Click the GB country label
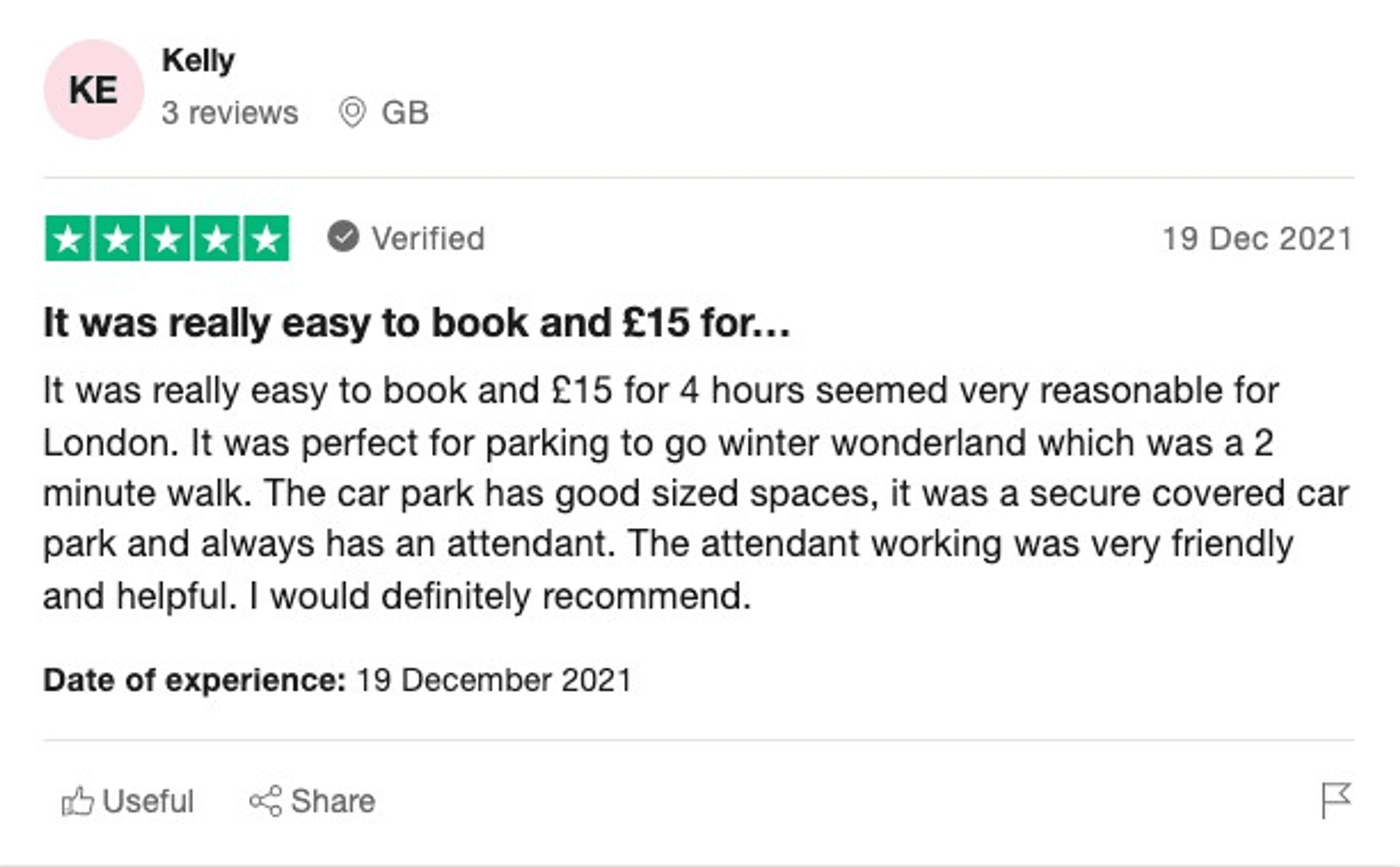Screen dimensions: 1400x867 pos(405,113)
